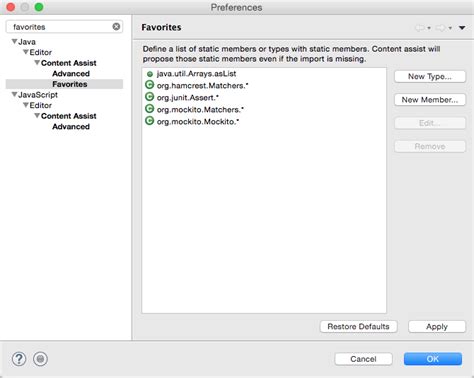Image resolution: width=474 pixels, height=378 pixels.
Task: Collapse the Editor node under JavaScript
Action: (26, 105)
